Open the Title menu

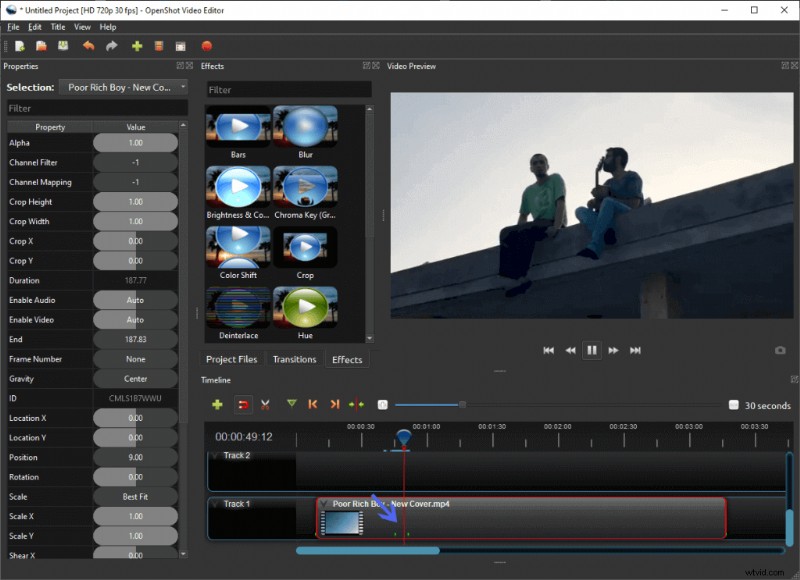tap(58, 27)
